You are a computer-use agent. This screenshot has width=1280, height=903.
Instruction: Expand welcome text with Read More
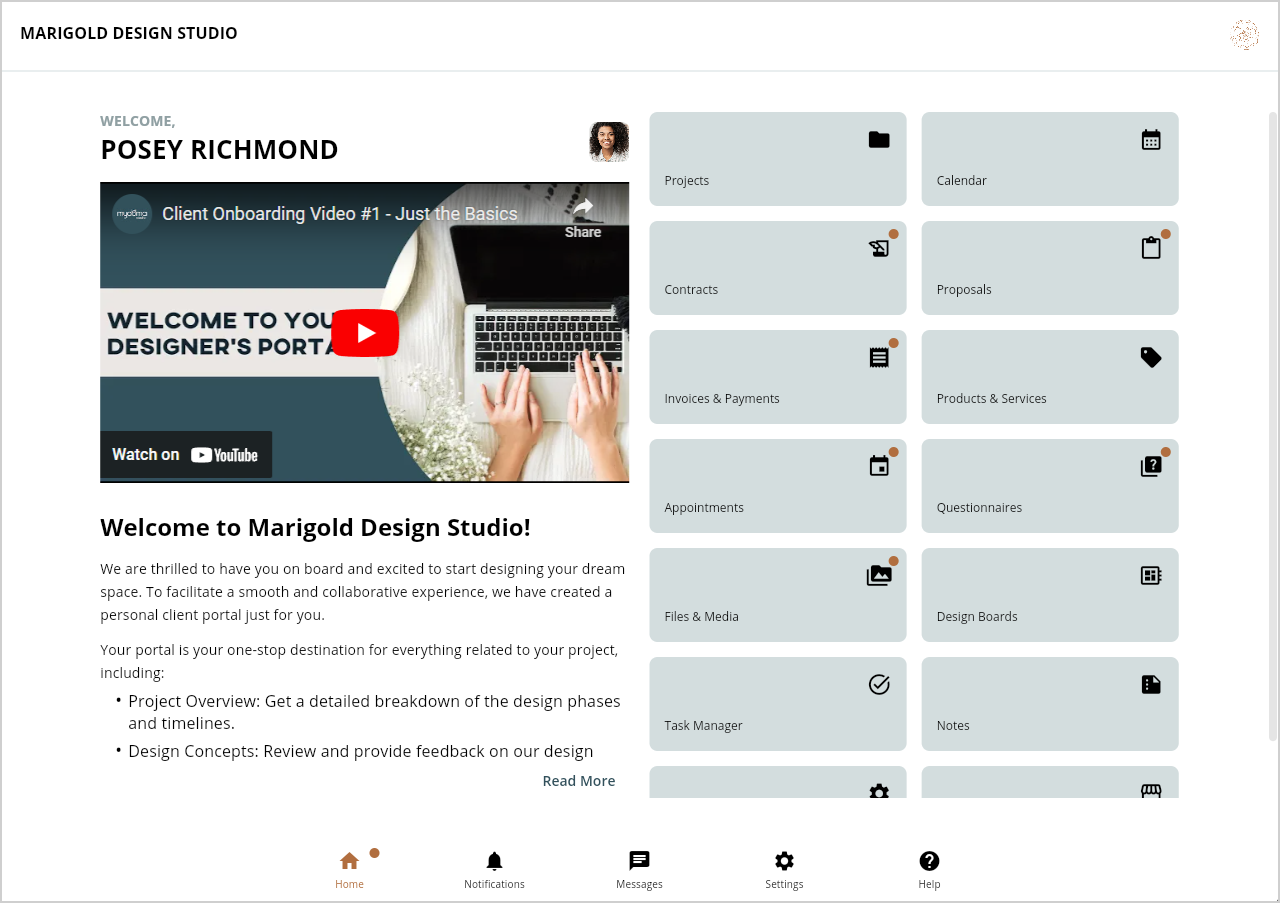point(578,781)
